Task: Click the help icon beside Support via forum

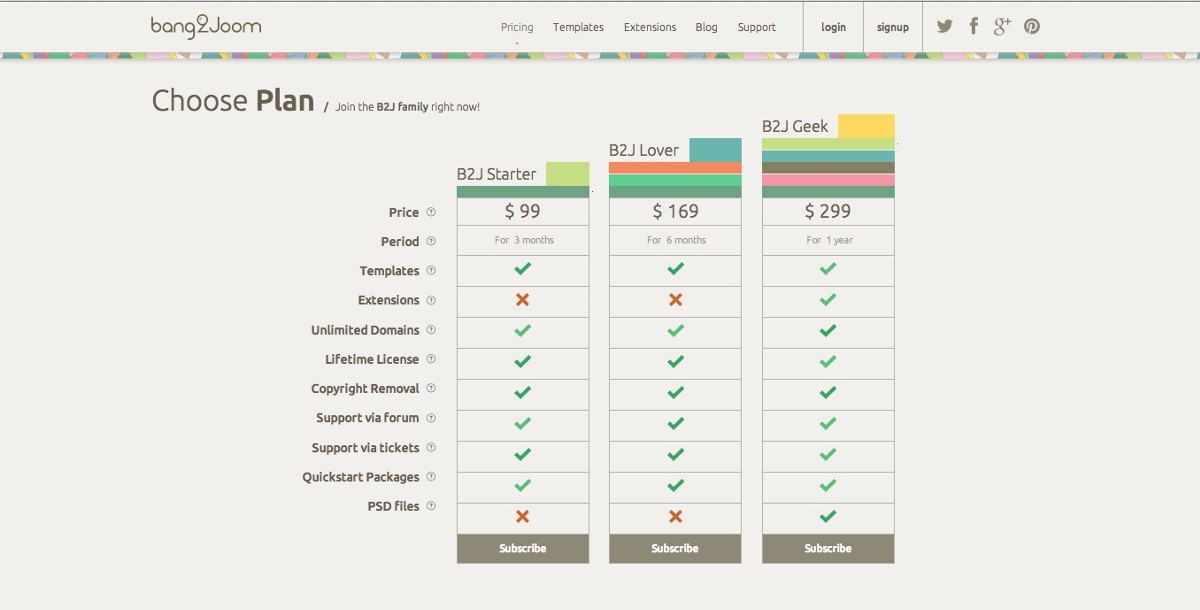Action: point(431,418)
